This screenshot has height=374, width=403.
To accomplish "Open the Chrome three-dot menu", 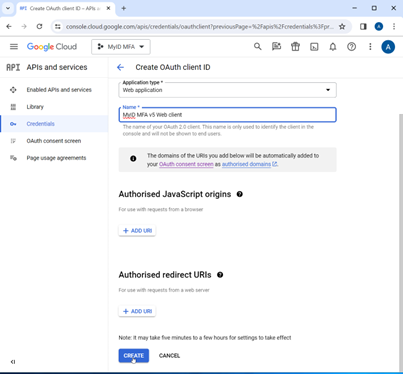I will pyautogui.click(x=394, y=26).
